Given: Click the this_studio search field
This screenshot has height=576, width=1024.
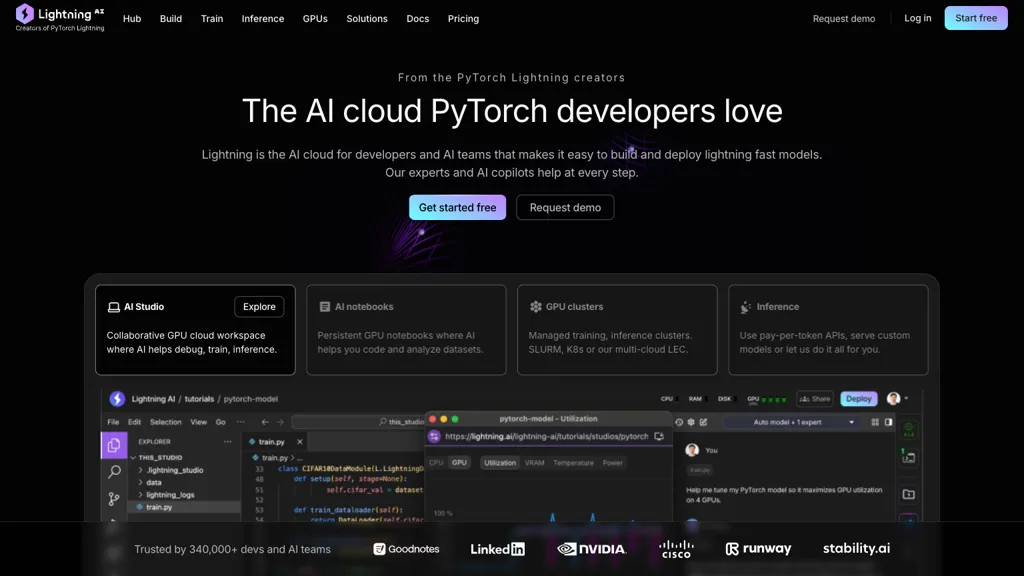Looking at the screenshot, I should coord(359,422).
